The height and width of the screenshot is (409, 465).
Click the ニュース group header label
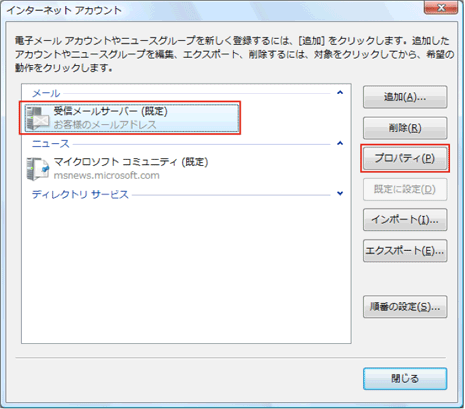tap(51, 144)
